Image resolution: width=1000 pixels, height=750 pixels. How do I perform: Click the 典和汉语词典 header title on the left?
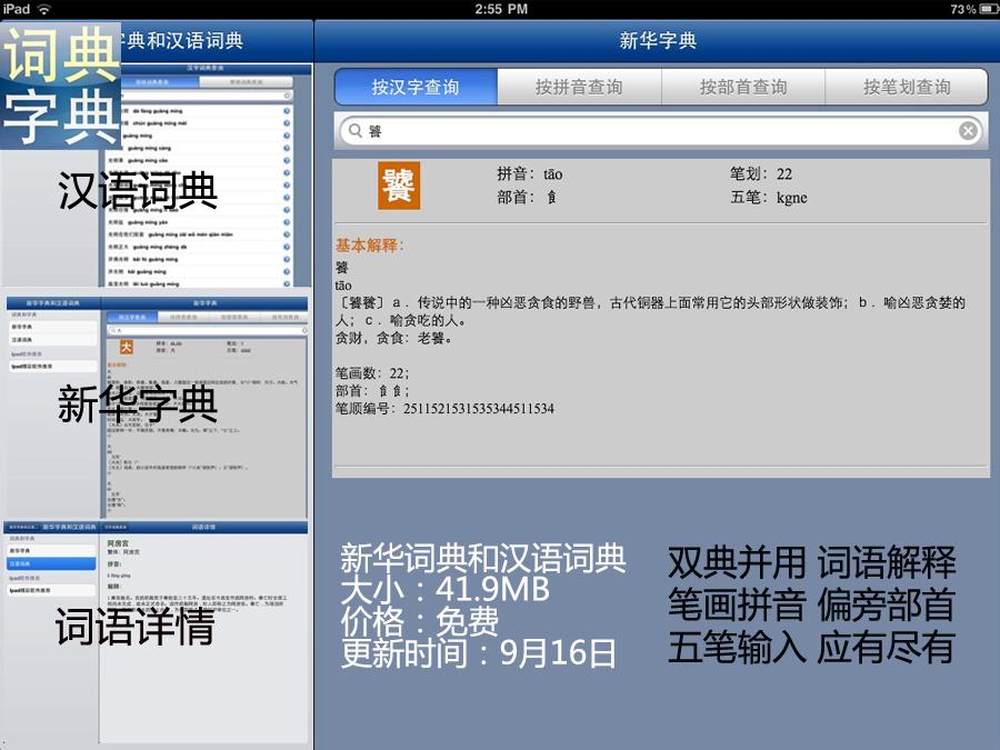[182, 41]
